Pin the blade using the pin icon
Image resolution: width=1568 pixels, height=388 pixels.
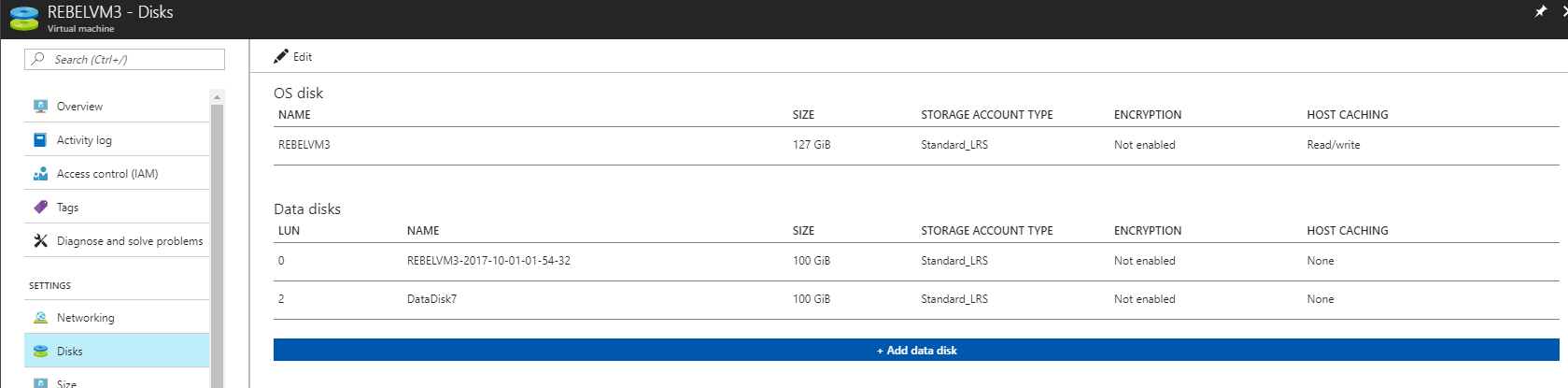click(x=1541, y=11)
